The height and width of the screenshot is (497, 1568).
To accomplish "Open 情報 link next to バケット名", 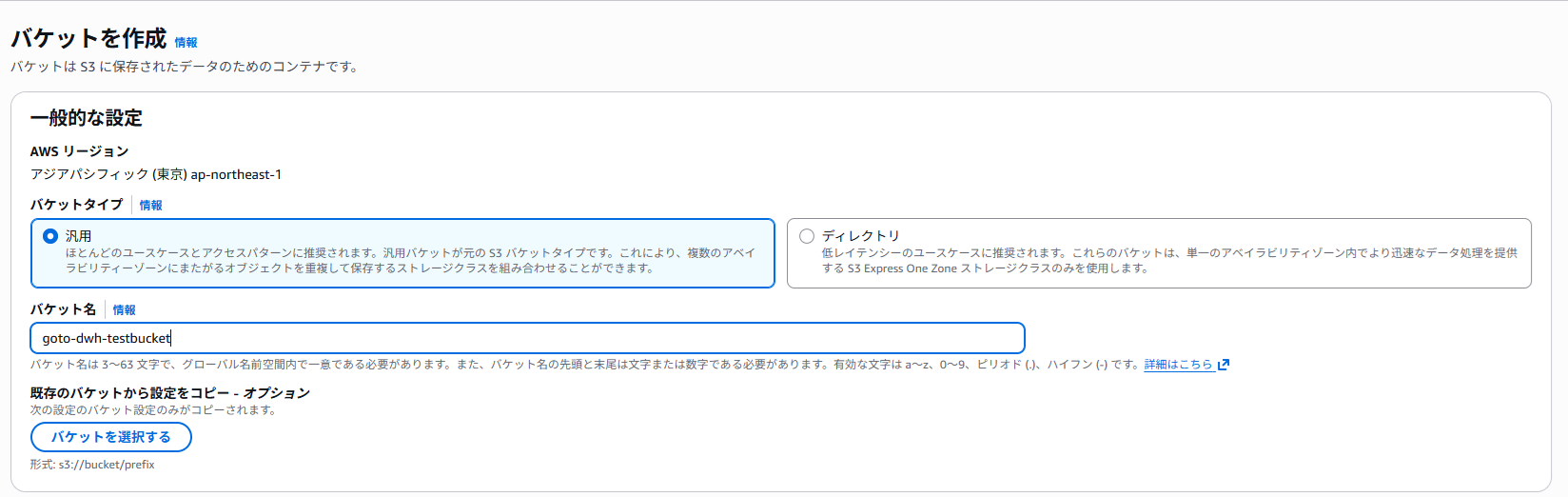I will click(124, 310).
